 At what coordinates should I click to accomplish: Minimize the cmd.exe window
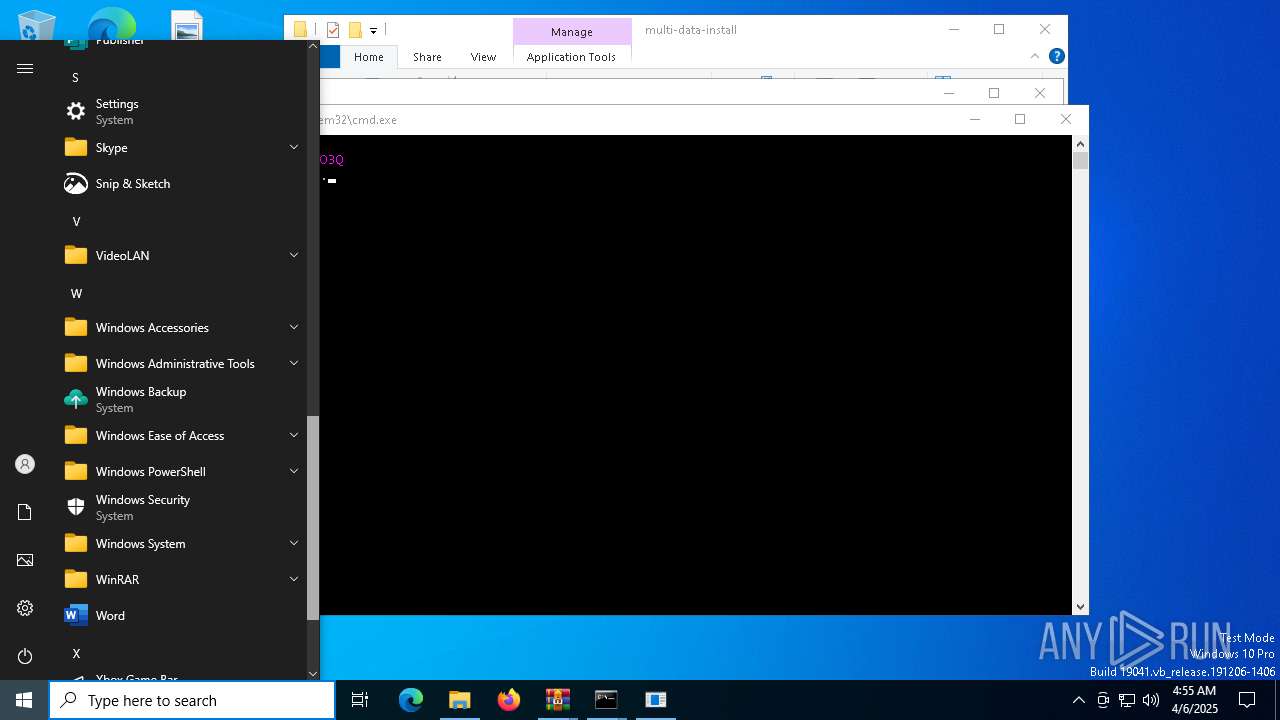coord(975,119)
